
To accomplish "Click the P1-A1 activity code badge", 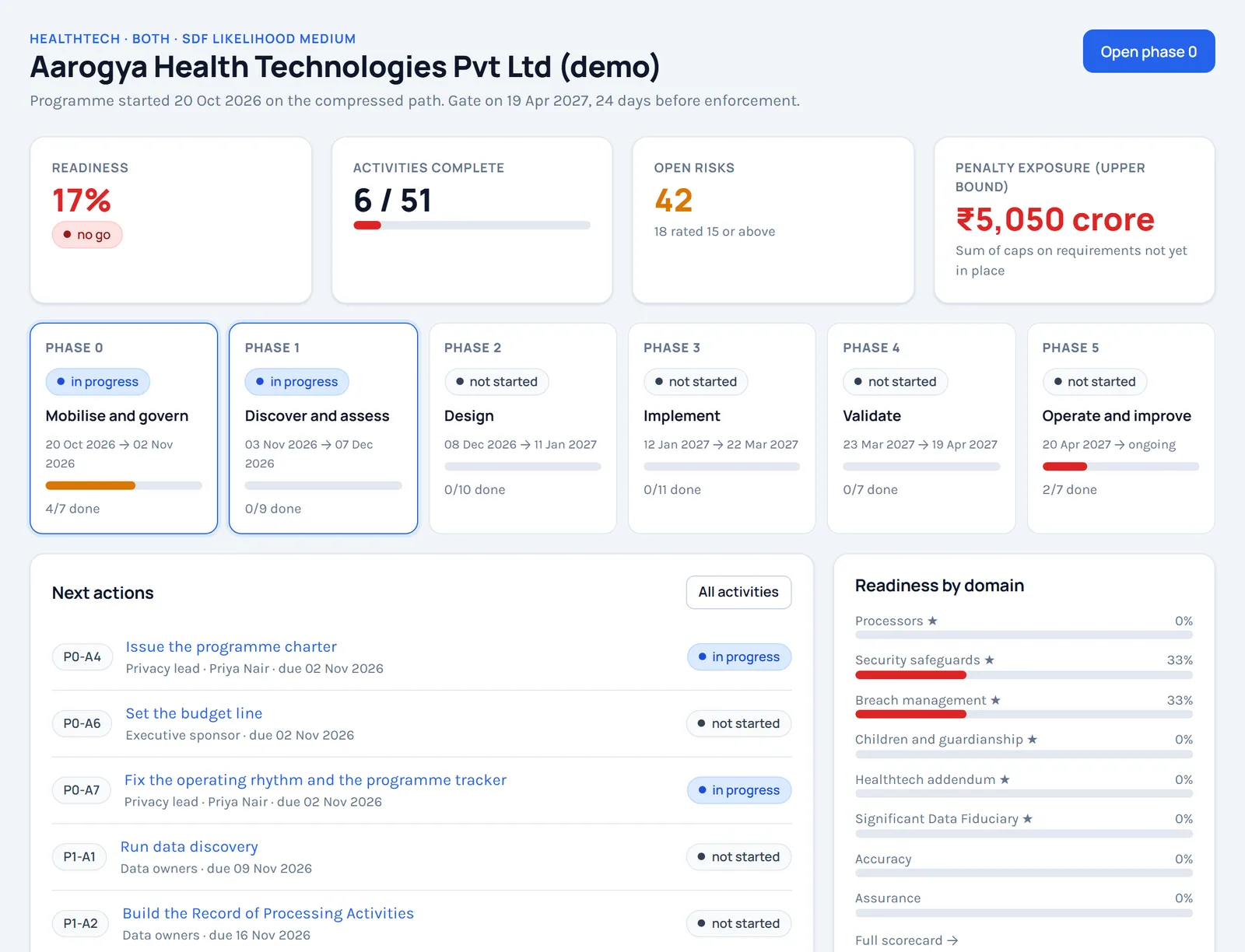I will (79, 856).
